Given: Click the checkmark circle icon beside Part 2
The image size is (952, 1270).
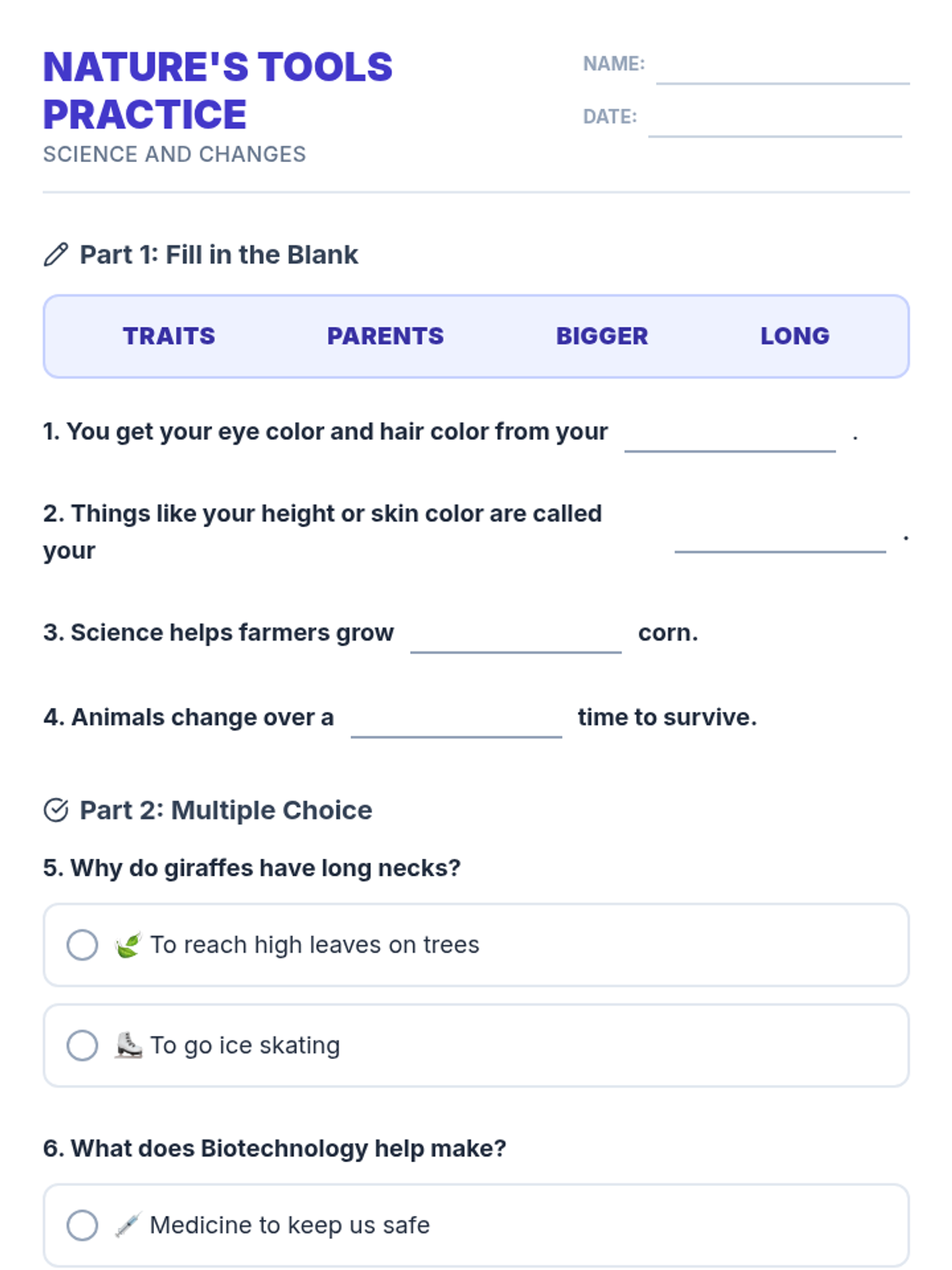Looking at the screenshot, I should point(56,810).
